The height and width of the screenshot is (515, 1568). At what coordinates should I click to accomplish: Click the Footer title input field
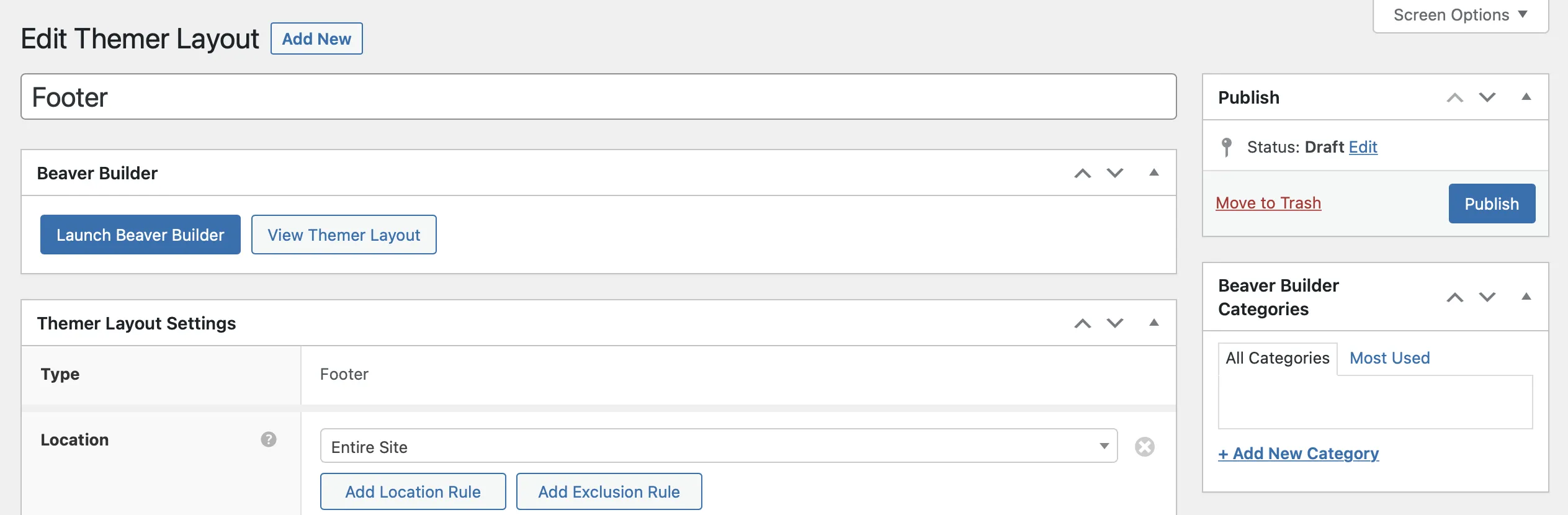pyautogui.click(x=598, y=97)
